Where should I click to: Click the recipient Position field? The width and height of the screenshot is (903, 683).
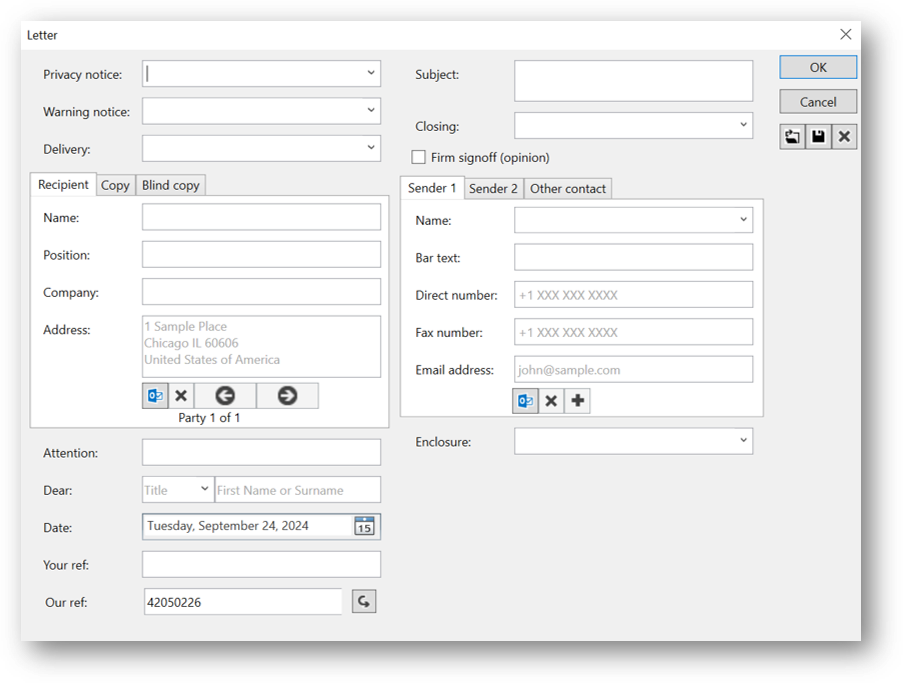point(261,255)
